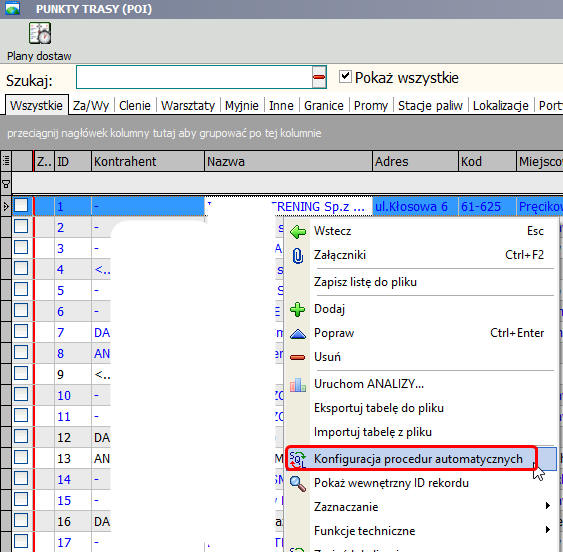Viewport: 563px width, 552px height.
Task: Click the magnifier Pokaż wewnętrzny ID icon
Action: pos(298,483)
